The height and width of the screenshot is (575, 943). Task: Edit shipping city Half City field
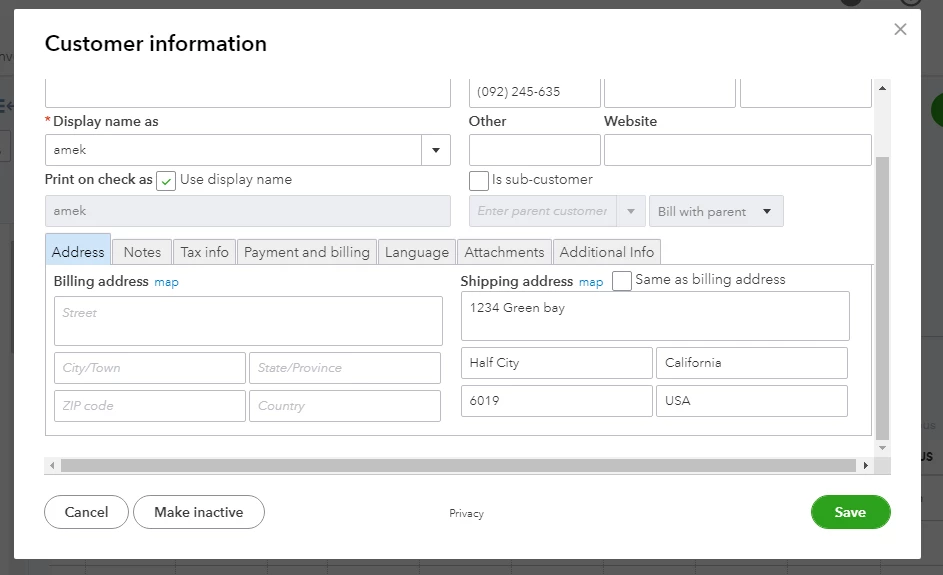[x=557, y=363]
